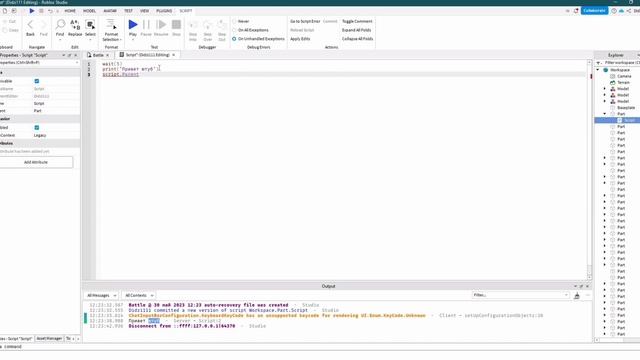640x360 pixels.
Task: Click the new file icon in quick access bar
Action: click(x=5, y=11)
